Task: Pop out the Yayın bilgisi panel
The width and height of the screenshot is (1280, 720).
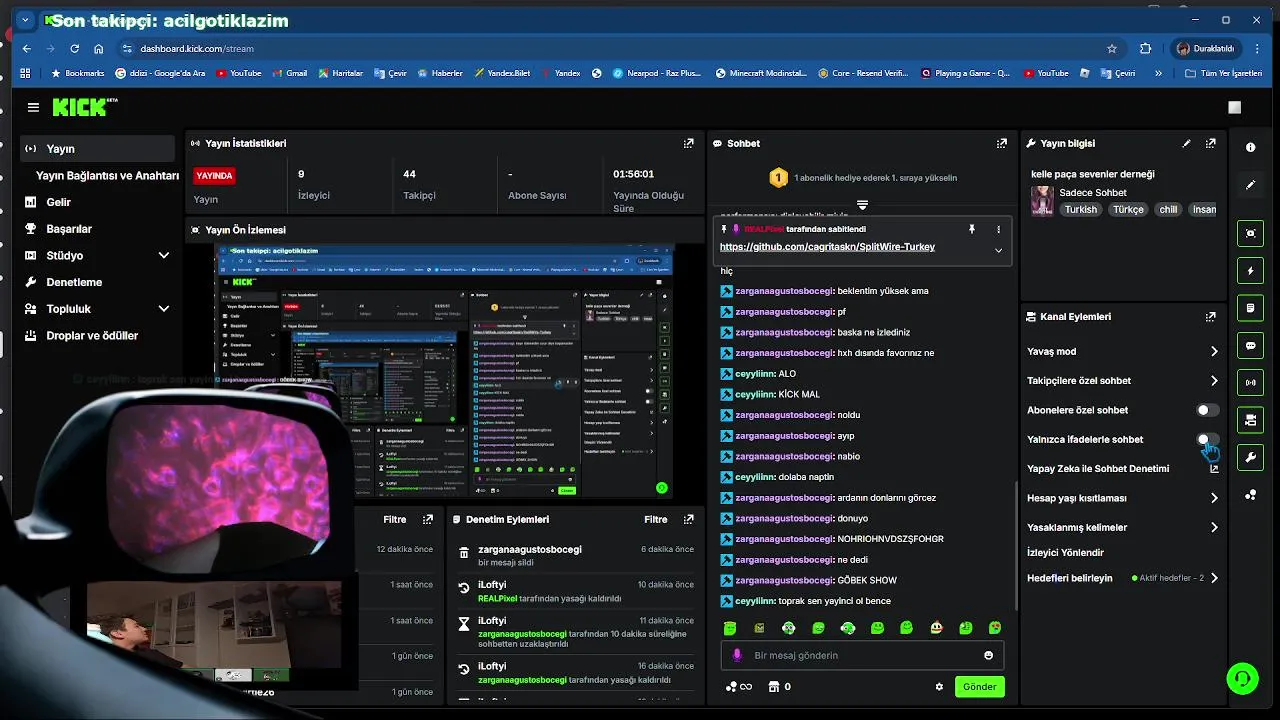Action: (x=1211, y=143)
